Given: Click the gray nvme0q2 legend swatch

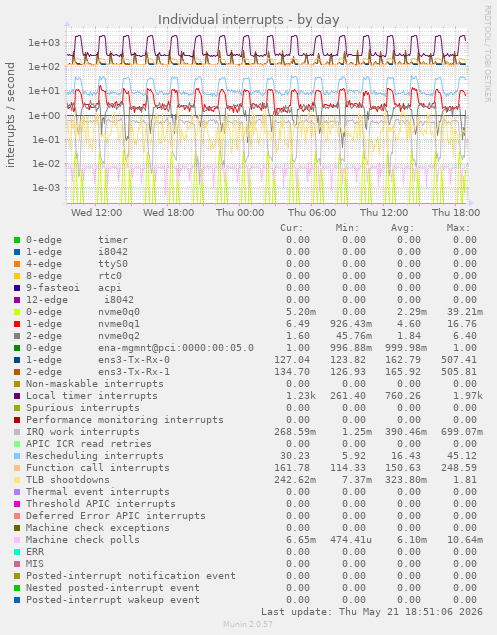Looking at the screenshot, I should click(17, 336).
